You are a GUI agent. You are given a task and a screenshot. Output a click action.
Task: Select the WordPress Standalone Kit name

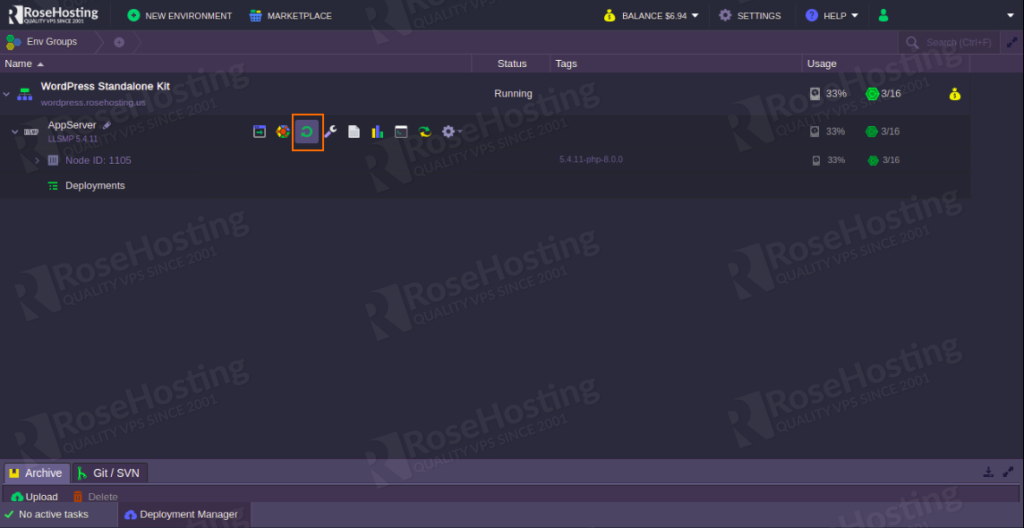pos(105,86)
